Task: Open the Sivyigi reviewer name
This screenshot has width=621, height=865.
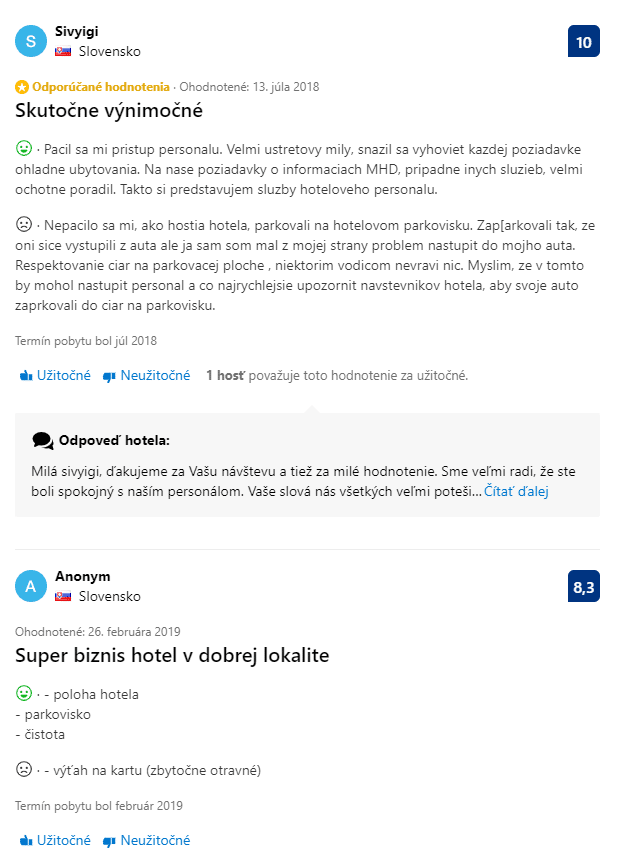Action: [x=77, y=31]
